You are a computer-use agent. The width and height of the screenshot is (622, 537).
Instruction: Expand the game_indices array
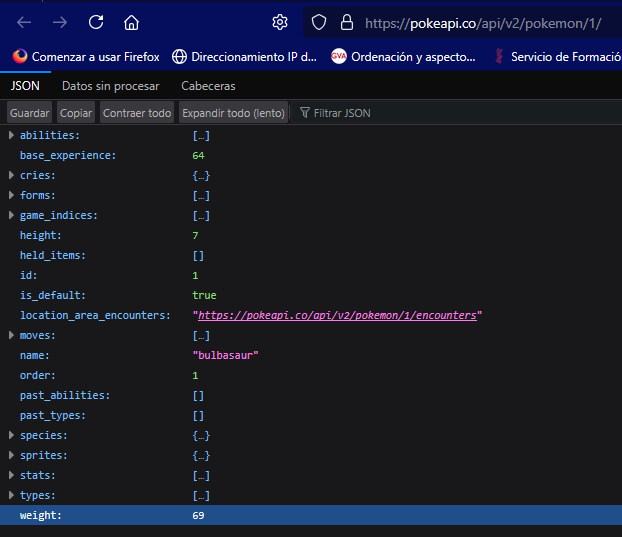pyautogui.click(x=11, y=215)
